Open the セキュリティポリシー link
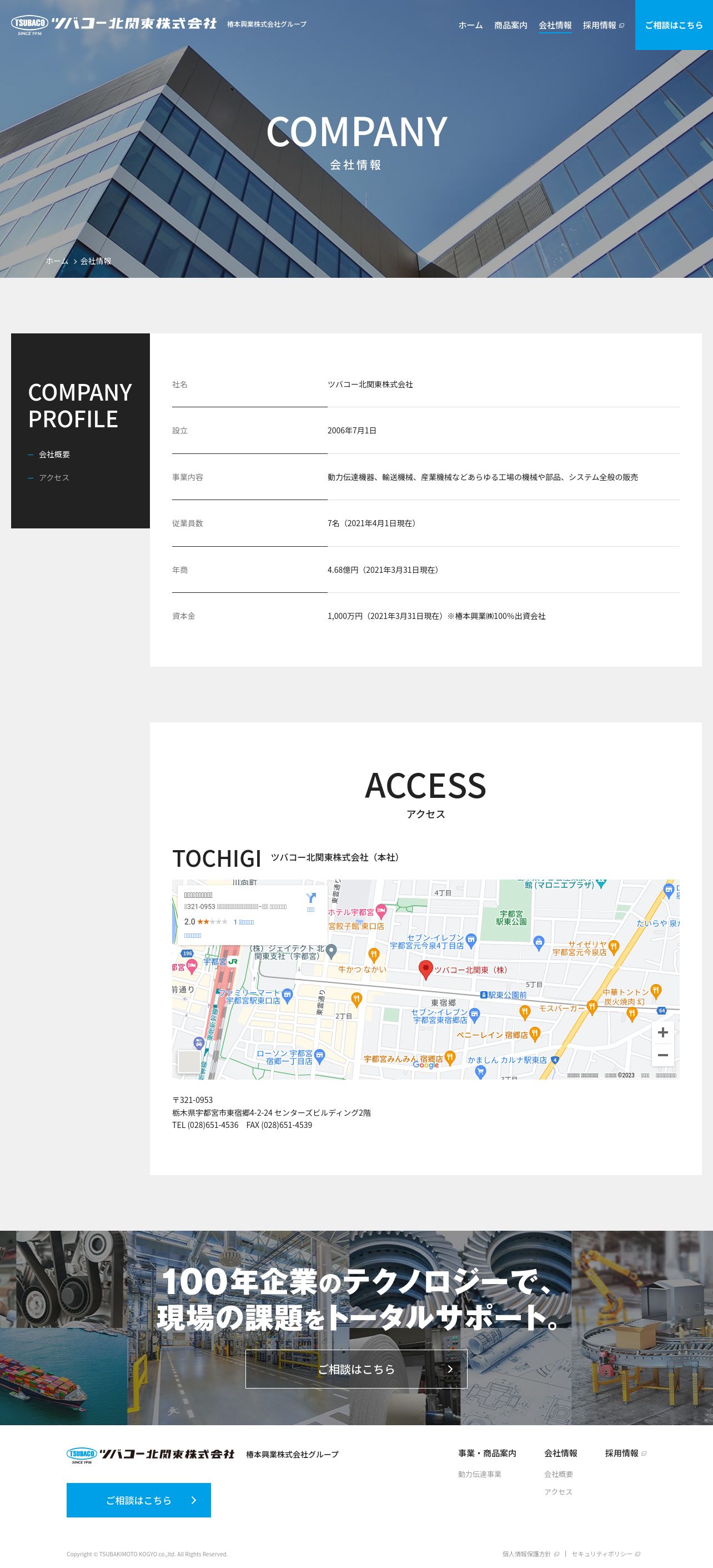 click(x=606, y=1554)
